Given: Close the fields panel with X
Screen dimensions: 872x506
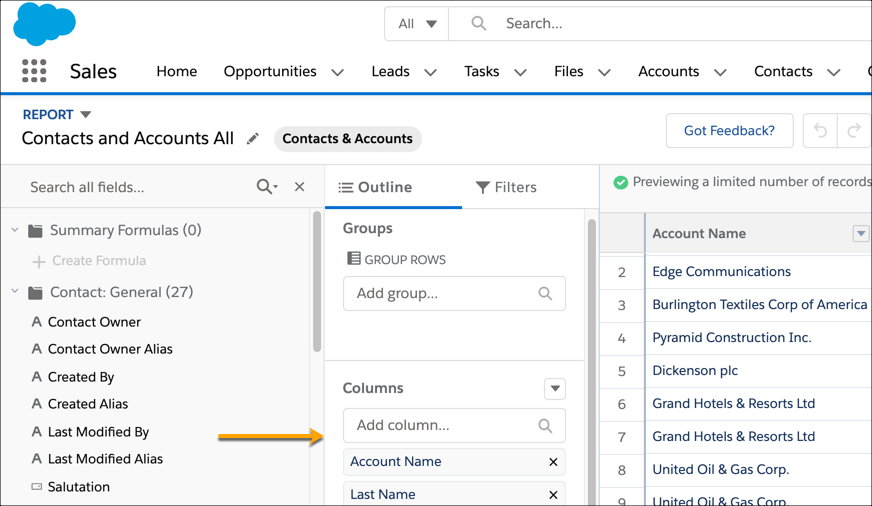Looking at the screenshot, I should click(299, 187).
